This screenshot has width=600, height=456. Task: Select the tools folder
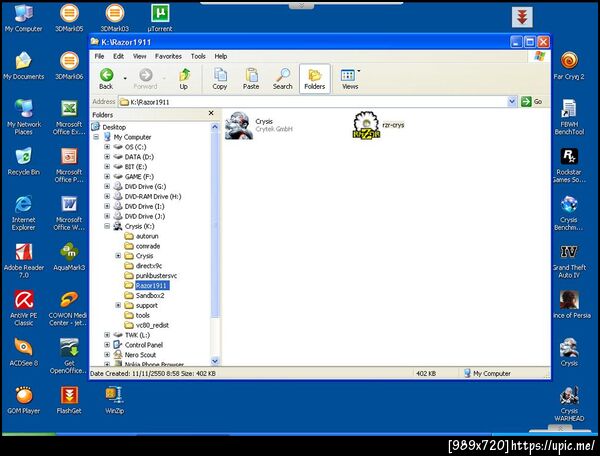pyautogui.click(x=143, y=316)
